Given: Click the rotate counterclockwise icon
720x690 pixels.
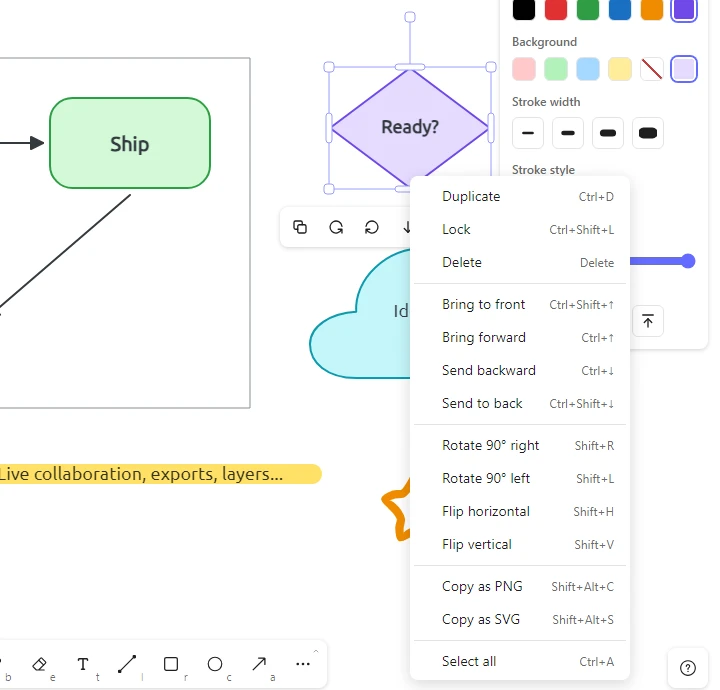Looking at the screenshot, I should click(372, 227).
